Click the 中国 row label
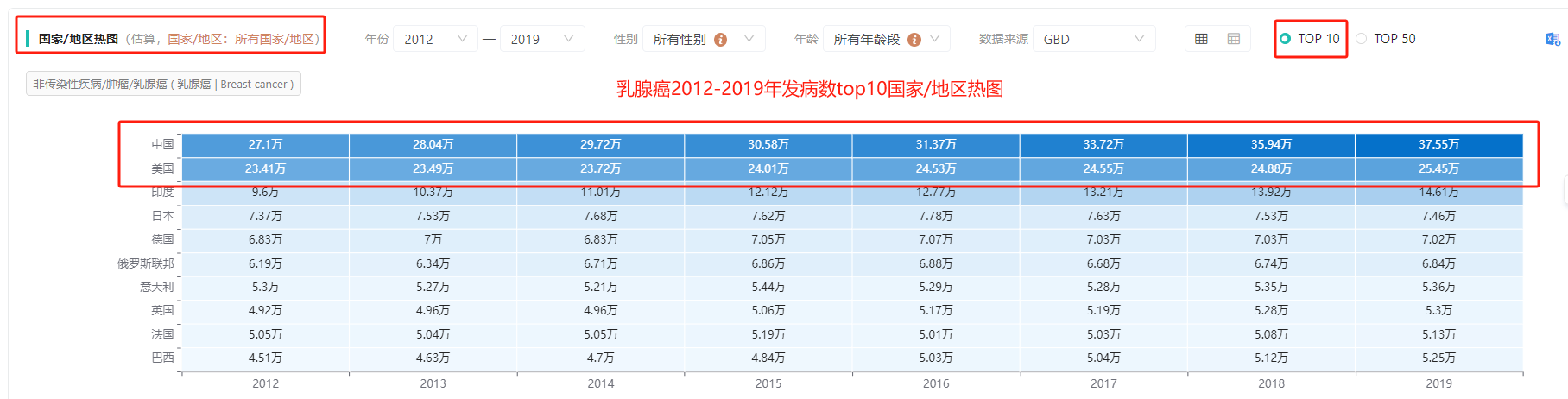This screenshot has width=1568, height=399. tap(162, 144)
